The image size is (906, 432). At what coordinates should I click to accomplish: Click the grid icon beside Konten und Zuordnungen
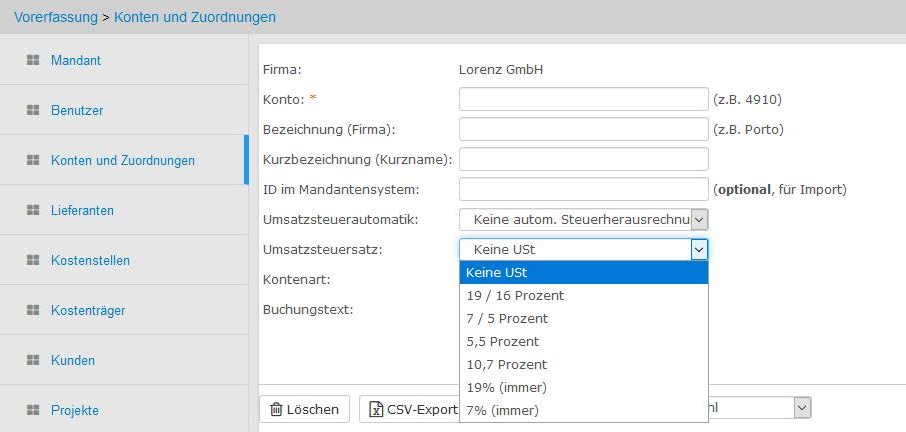click(33, 160)
